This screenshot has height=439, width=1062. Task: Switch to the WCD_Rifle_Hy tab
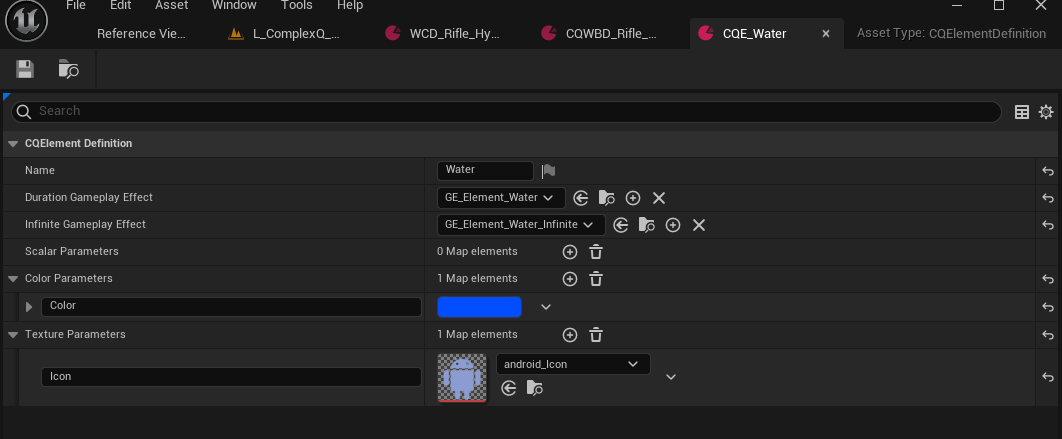tap(442, 33)
